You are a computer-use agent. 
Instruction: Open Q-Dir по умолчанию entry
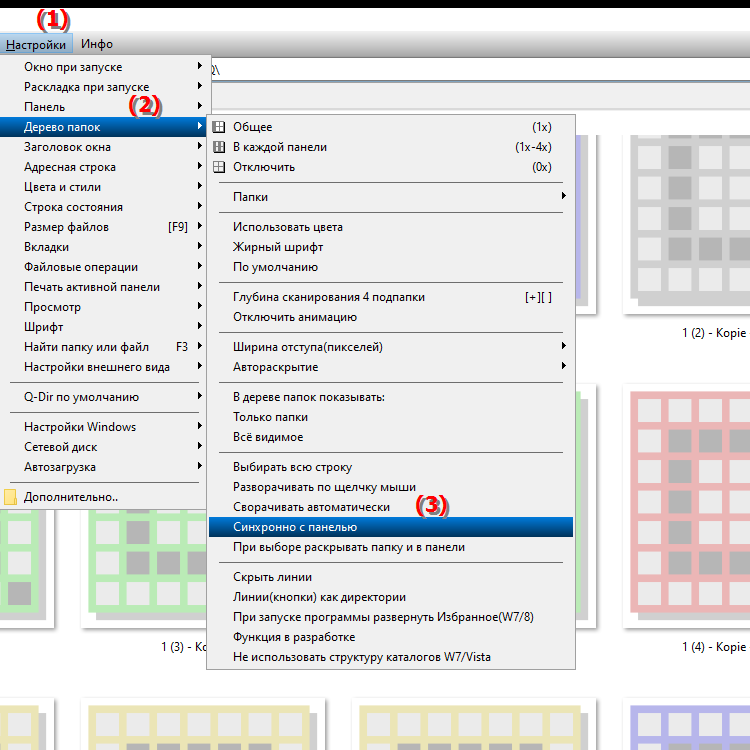click(x=103, y=397)
